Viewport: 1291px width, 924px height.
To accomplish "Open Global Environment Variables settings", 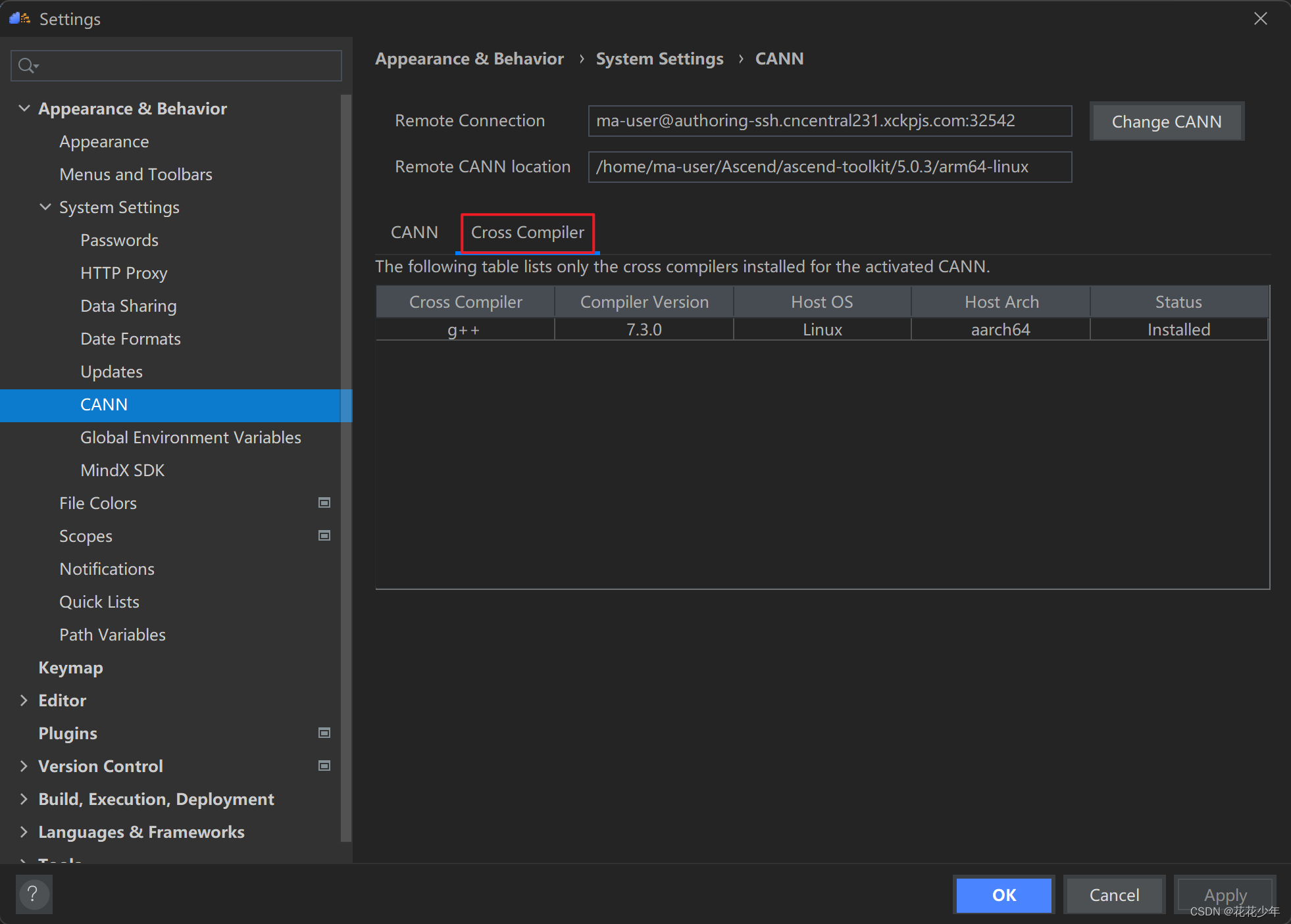I will tap(190, 437).
